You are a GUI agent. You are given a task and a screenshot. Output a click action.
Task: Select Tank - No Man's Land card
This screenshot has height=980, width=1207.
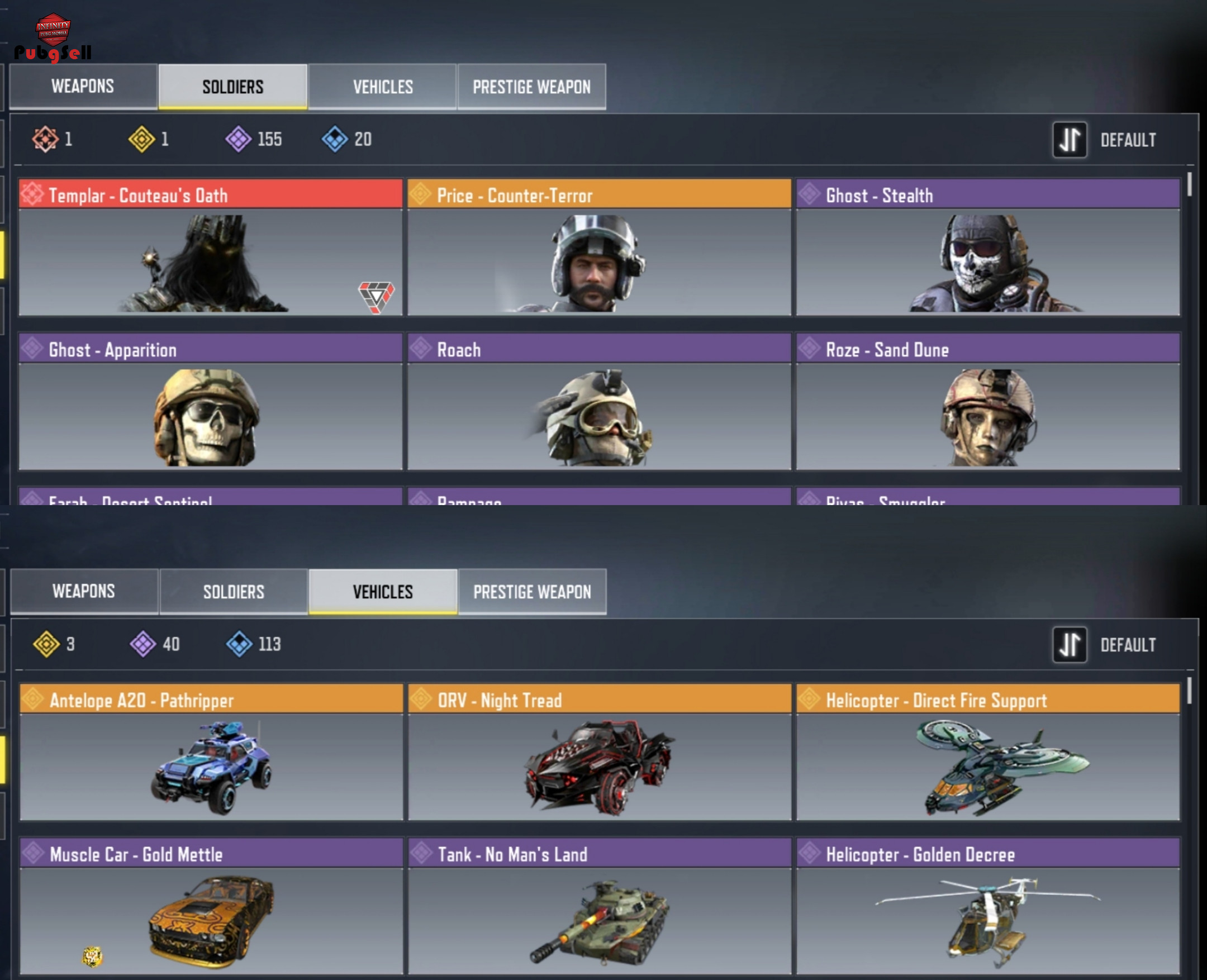(600, 907)
